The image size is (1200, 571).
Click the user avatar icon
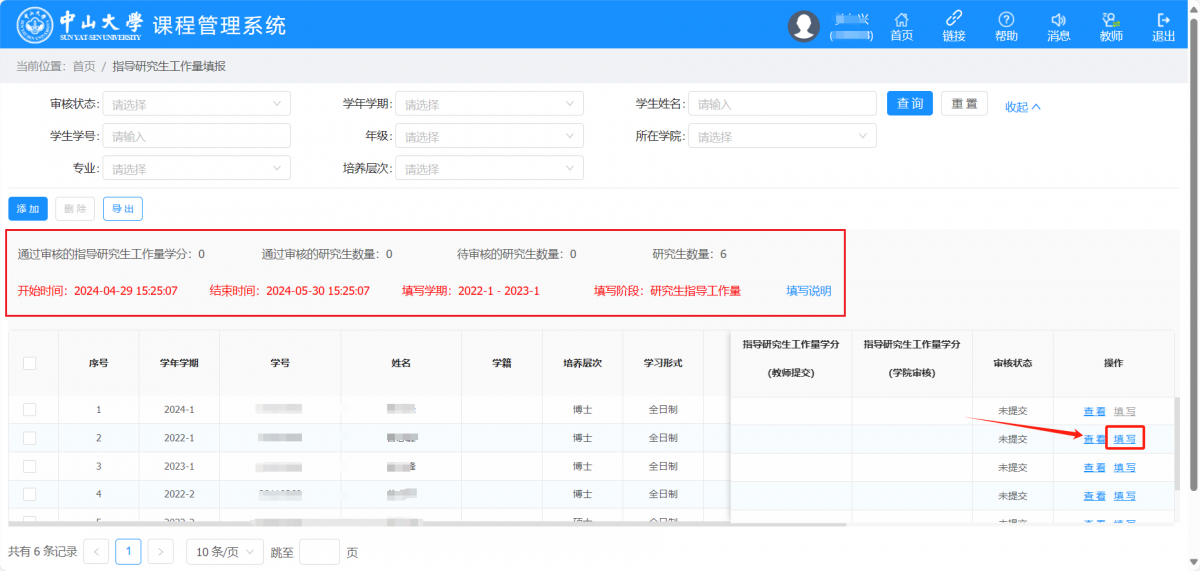coord(804,26)
